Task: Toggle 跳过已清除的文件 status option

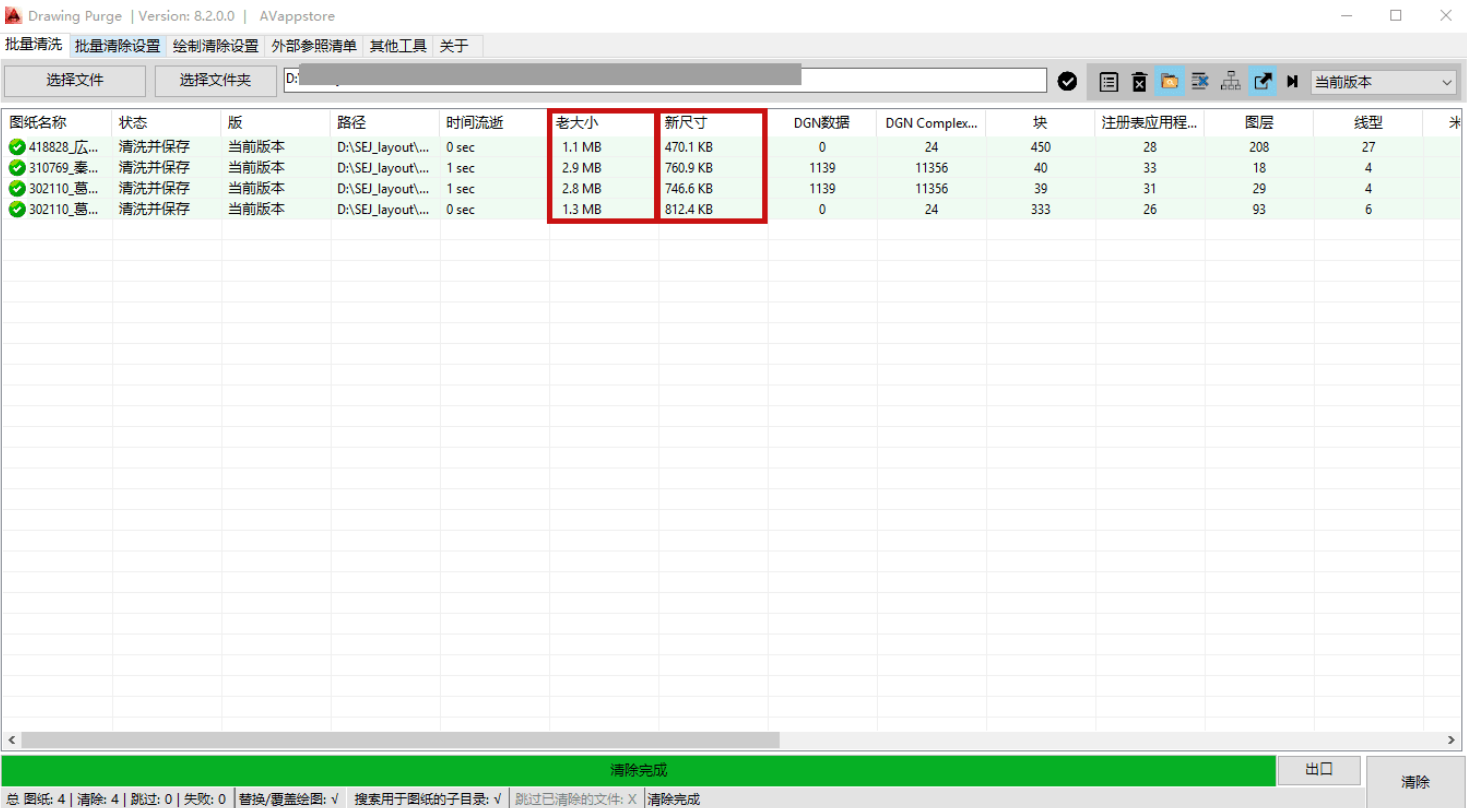Action: coord(576,799)
